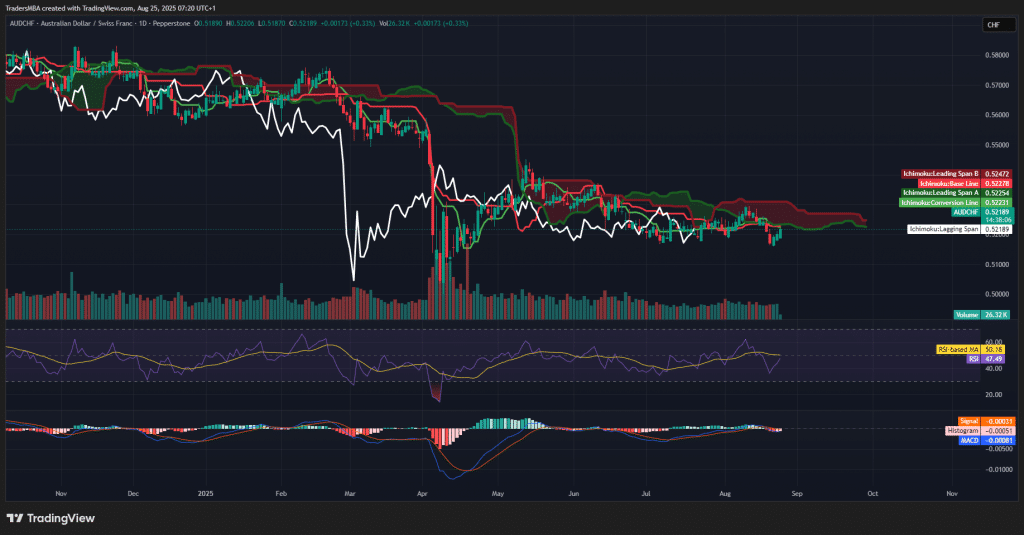This screenshot has height=535, width=1024.
Task: Click the Histogram label tag
Action: (x=961, y=429)
